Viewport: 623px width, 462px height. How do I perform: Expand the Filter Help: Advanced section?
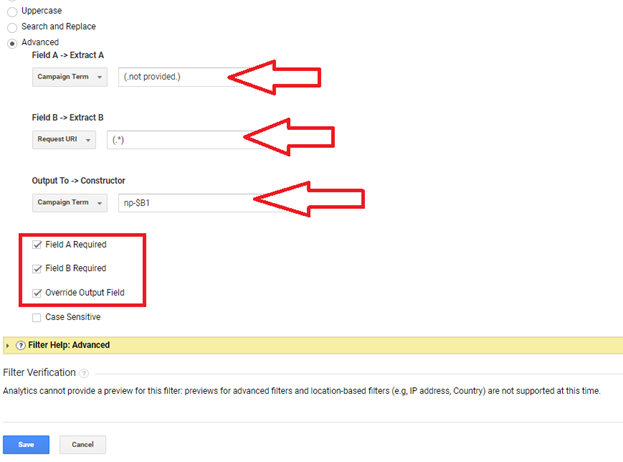coord(7,346)
